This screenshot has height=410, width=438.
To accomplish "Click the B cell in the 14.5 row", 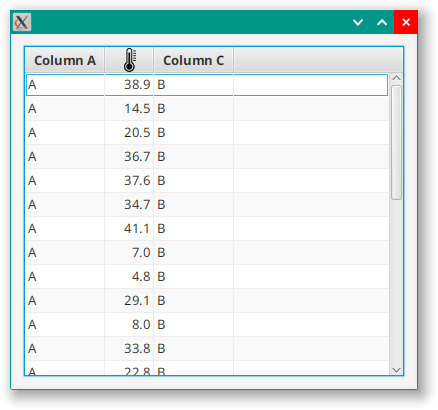I will (193, 109).
